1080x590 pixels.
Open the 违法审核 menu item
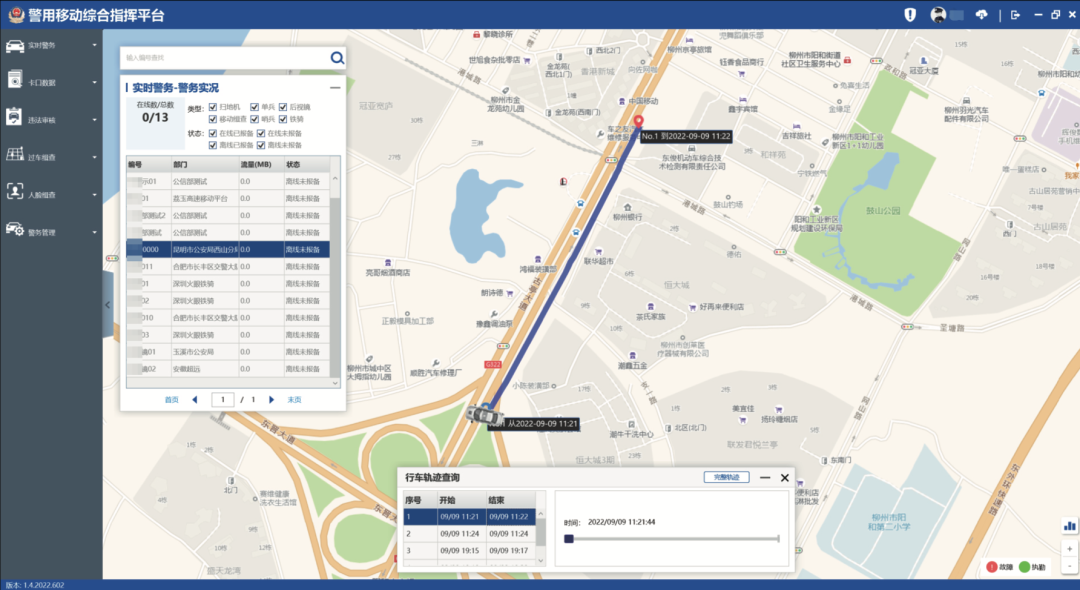click(x=50, y=119)
